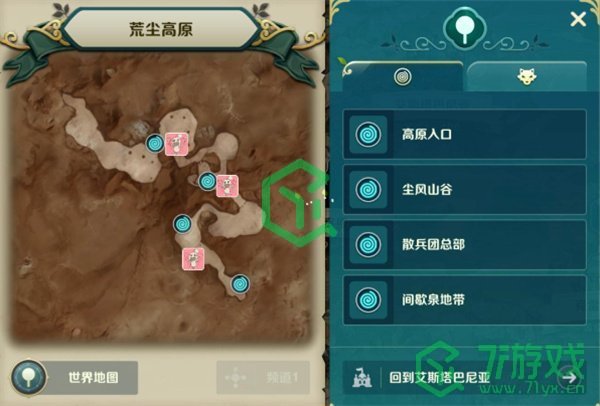Click the castle icon beside 回到艾斯塔巴尼亚

[362, 378]
